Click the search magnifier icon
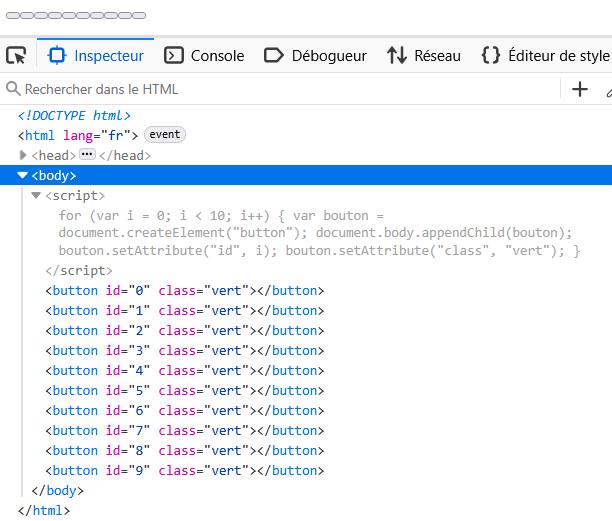 click(x=13, y=89)
